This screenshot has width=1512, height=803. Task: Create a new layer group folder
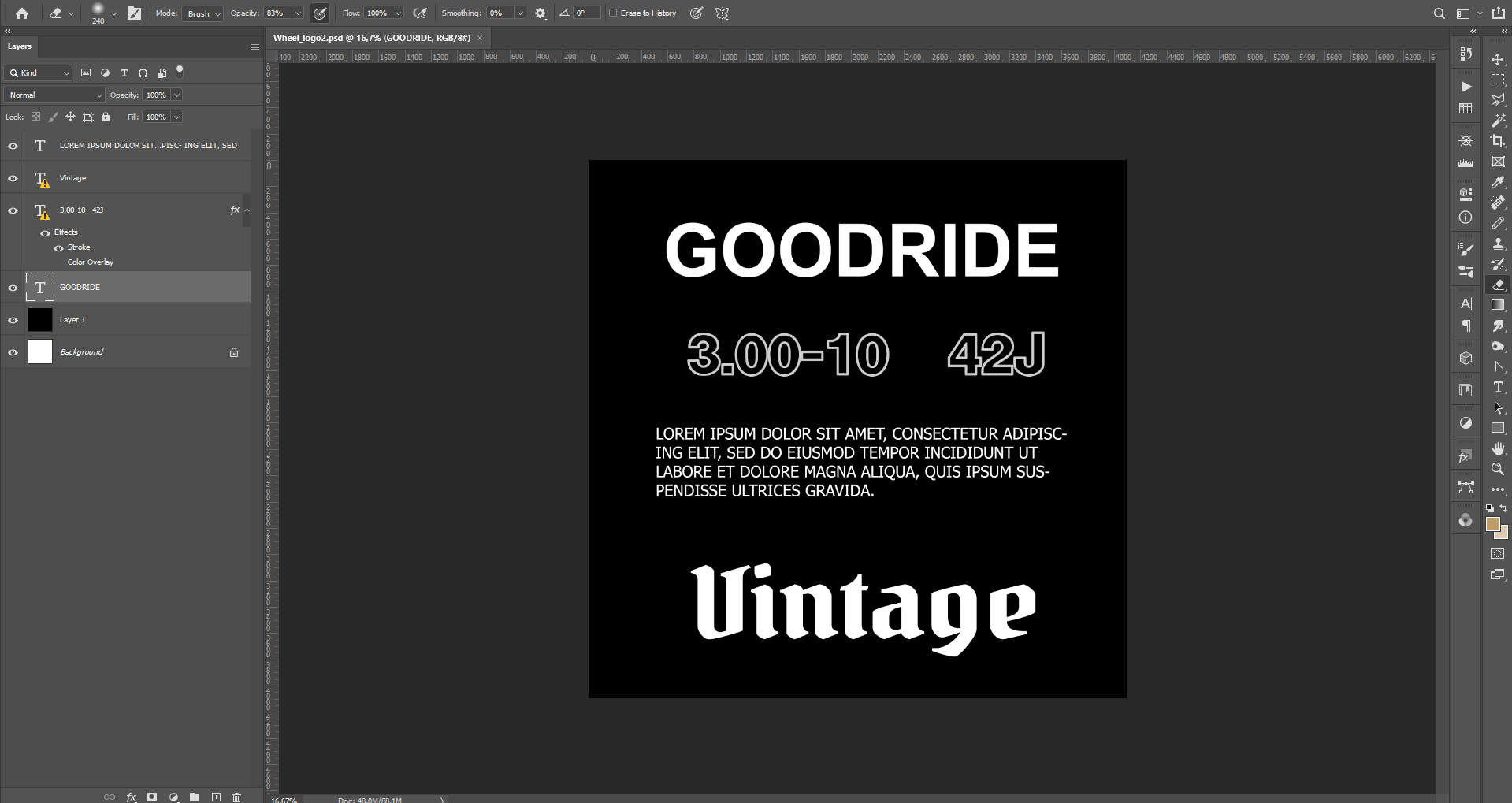pyautogui.click(x=195, y=797)
